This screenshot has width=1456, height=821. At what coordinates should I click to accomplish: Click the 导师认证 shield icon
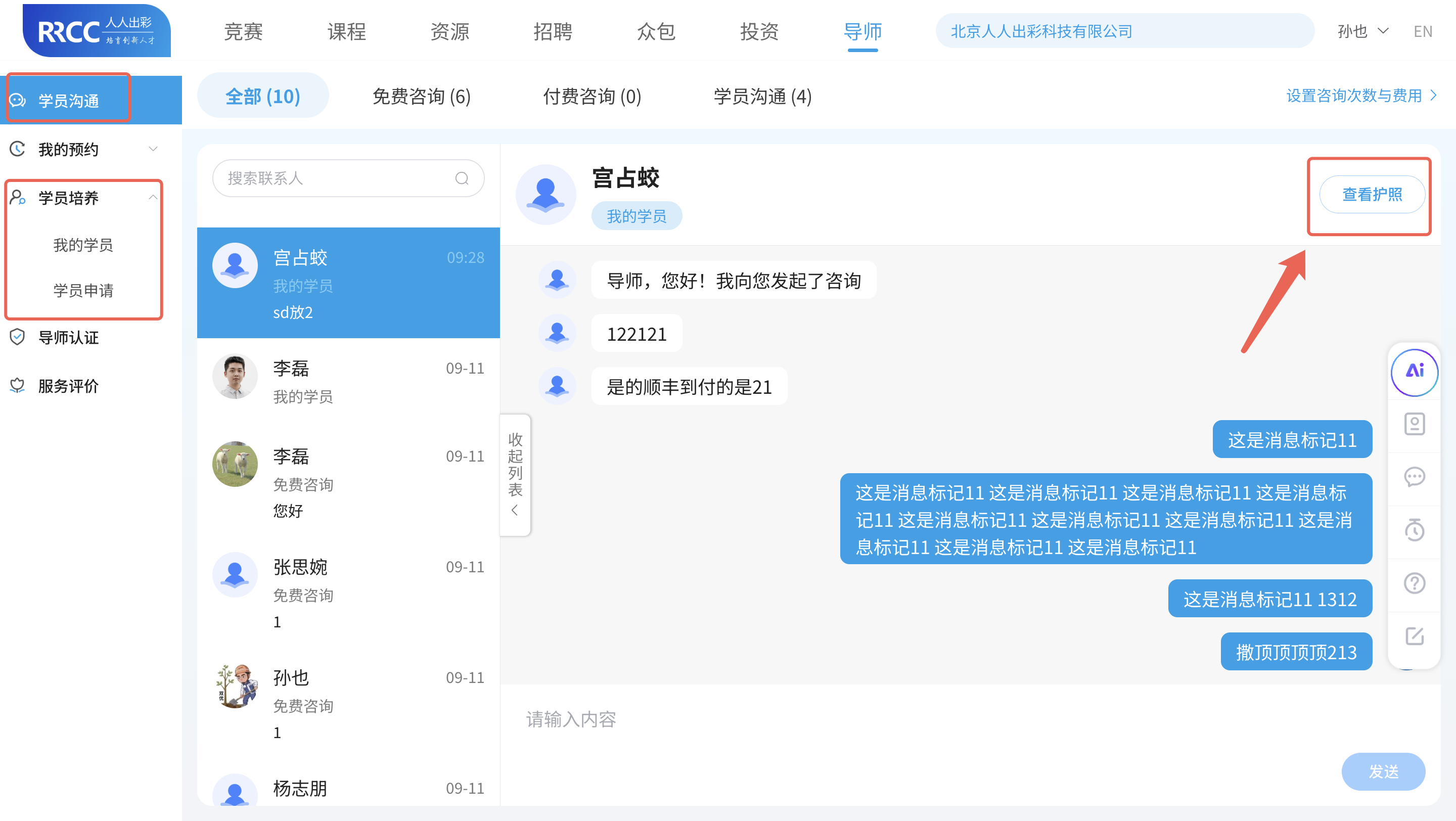point(18,337)
